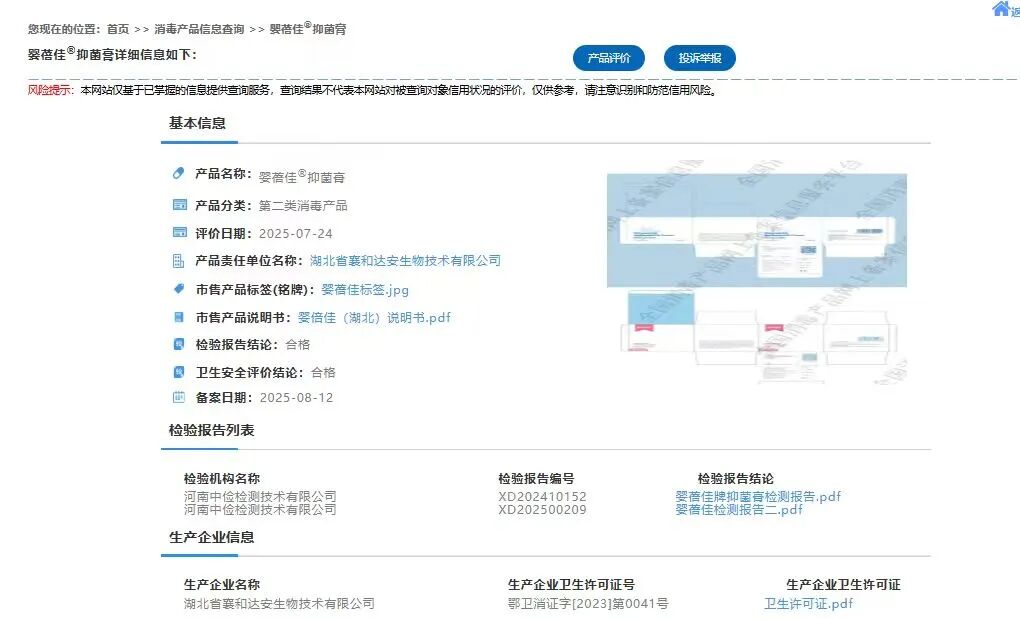Open the 湖北省襄和达安生物技术有限公司 responsible unit link
The height and width of the screenshot is (619, 1020).
[405, 261]
